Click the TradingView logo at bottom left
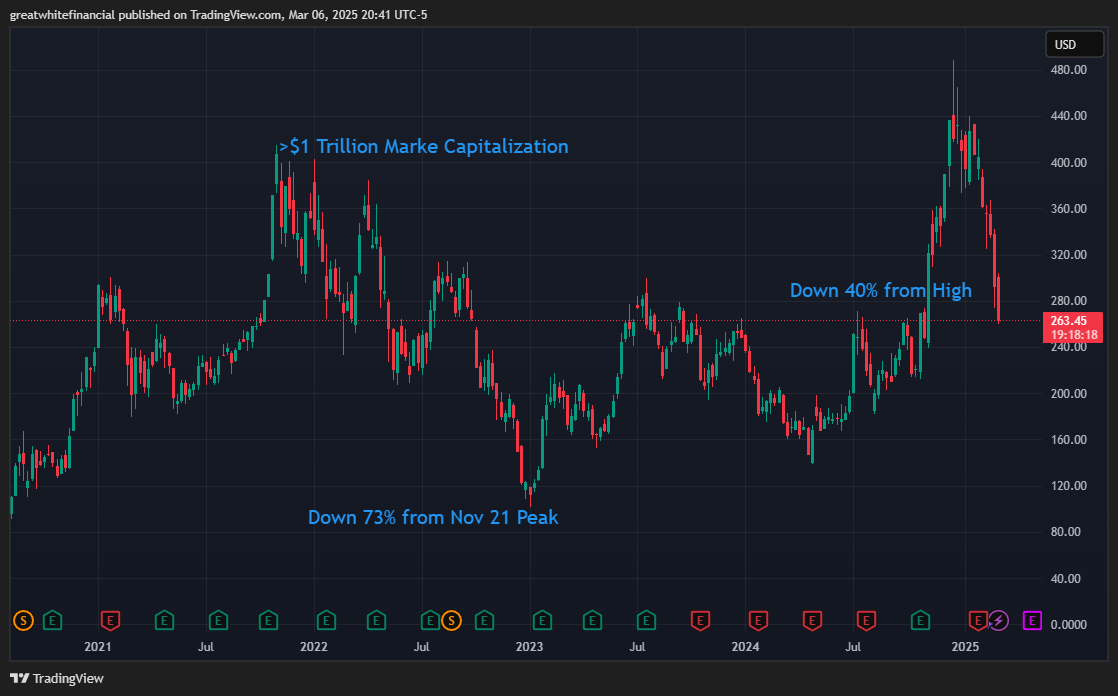Screen dimensions: 1118x696 [57, 678]
